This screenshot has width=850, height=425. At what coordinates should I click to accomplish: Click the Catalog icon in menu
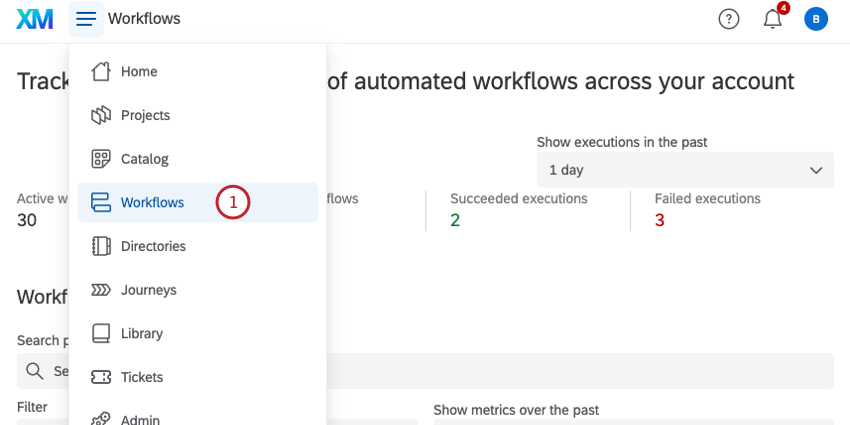click(101, 159)
